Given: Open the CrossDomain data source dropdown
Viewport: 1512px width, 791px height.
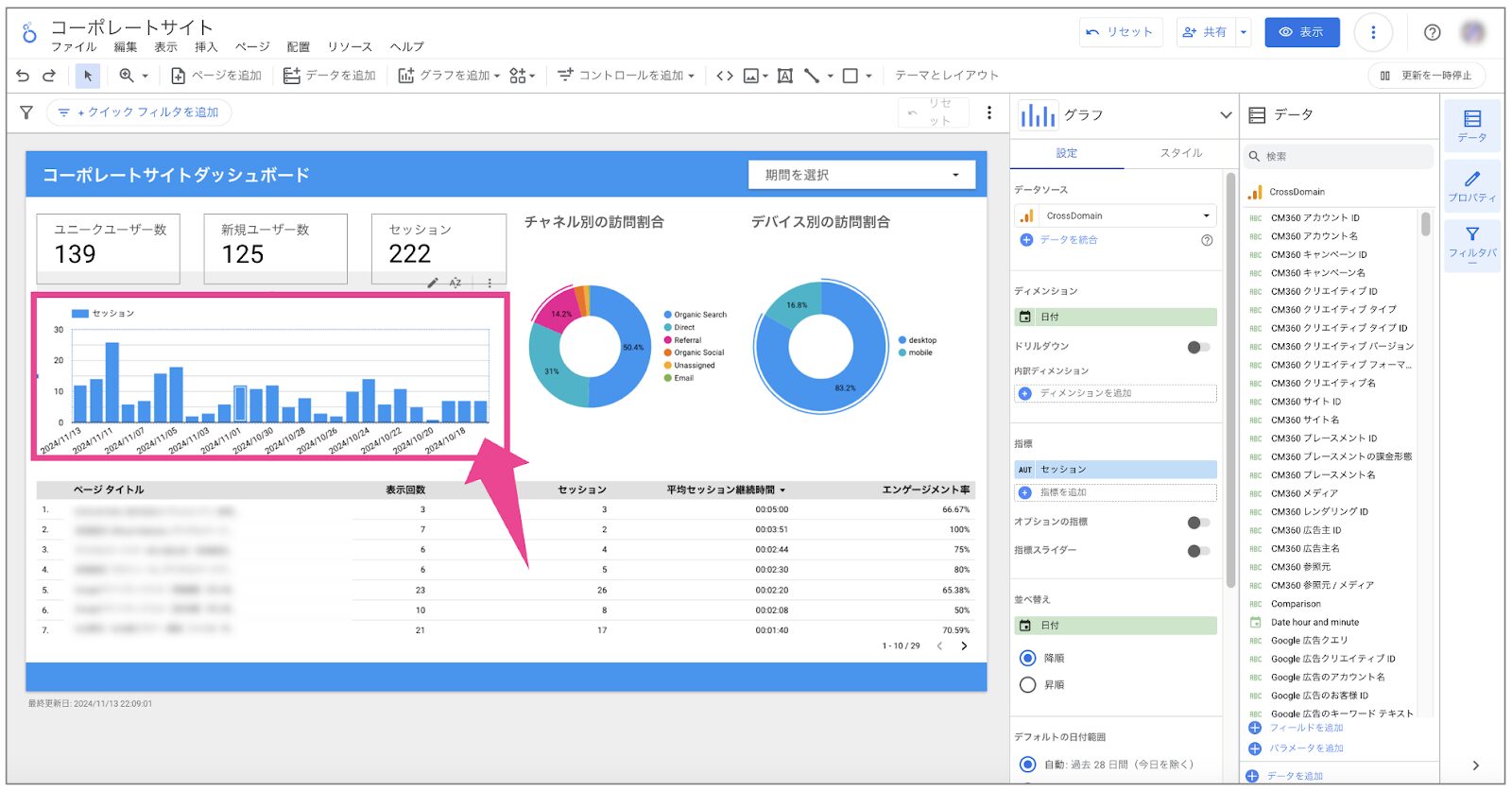Looking at the screenshot, I should [1116, 216].
